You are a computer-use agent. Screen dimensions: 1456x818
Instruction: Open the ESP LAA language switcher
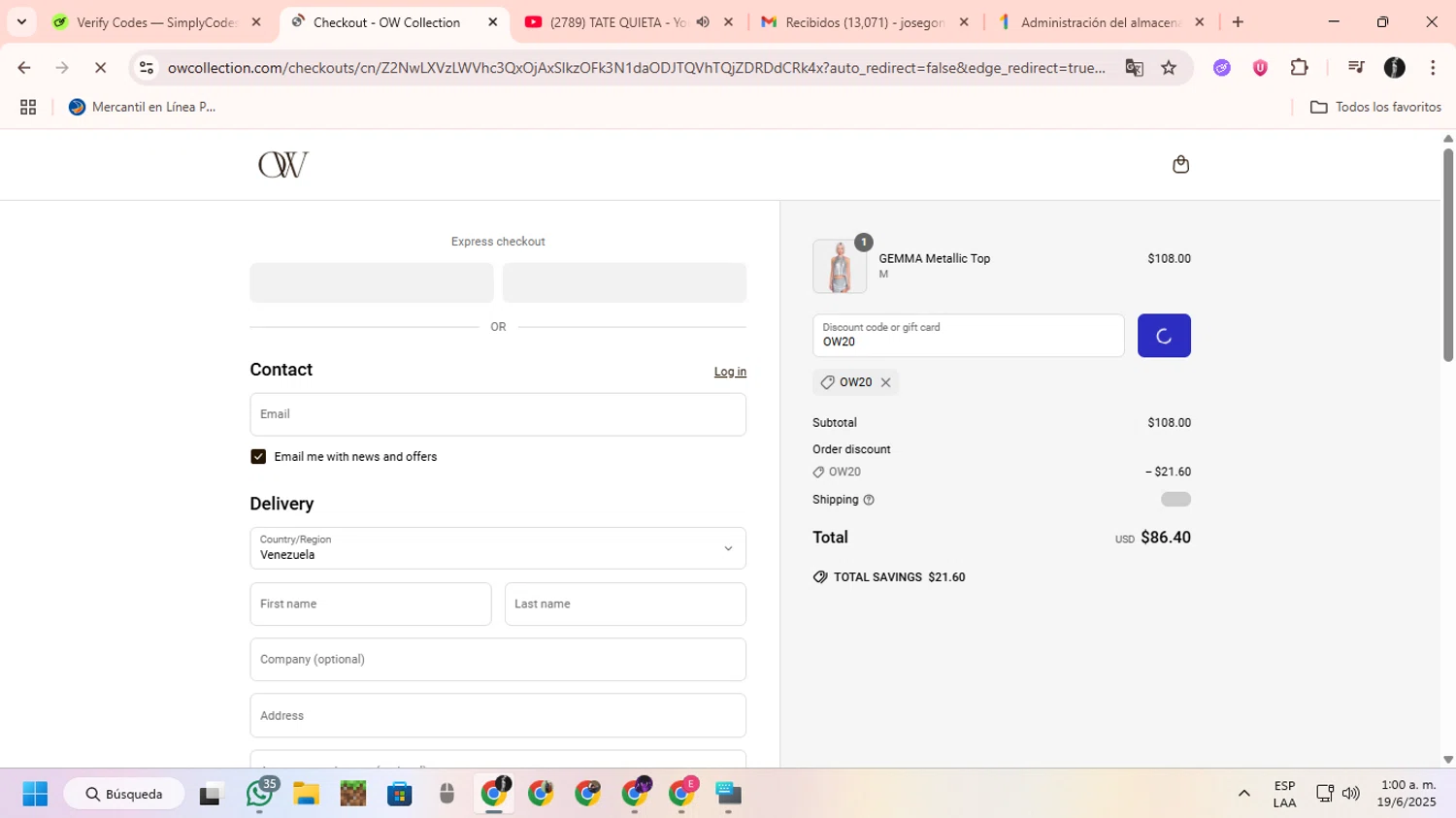pyautogui.click(x=1284, y=794)
